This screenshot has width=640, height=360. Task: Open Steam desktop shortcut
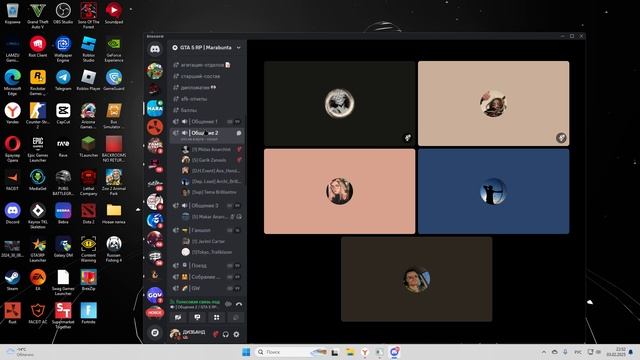point(13,280)
